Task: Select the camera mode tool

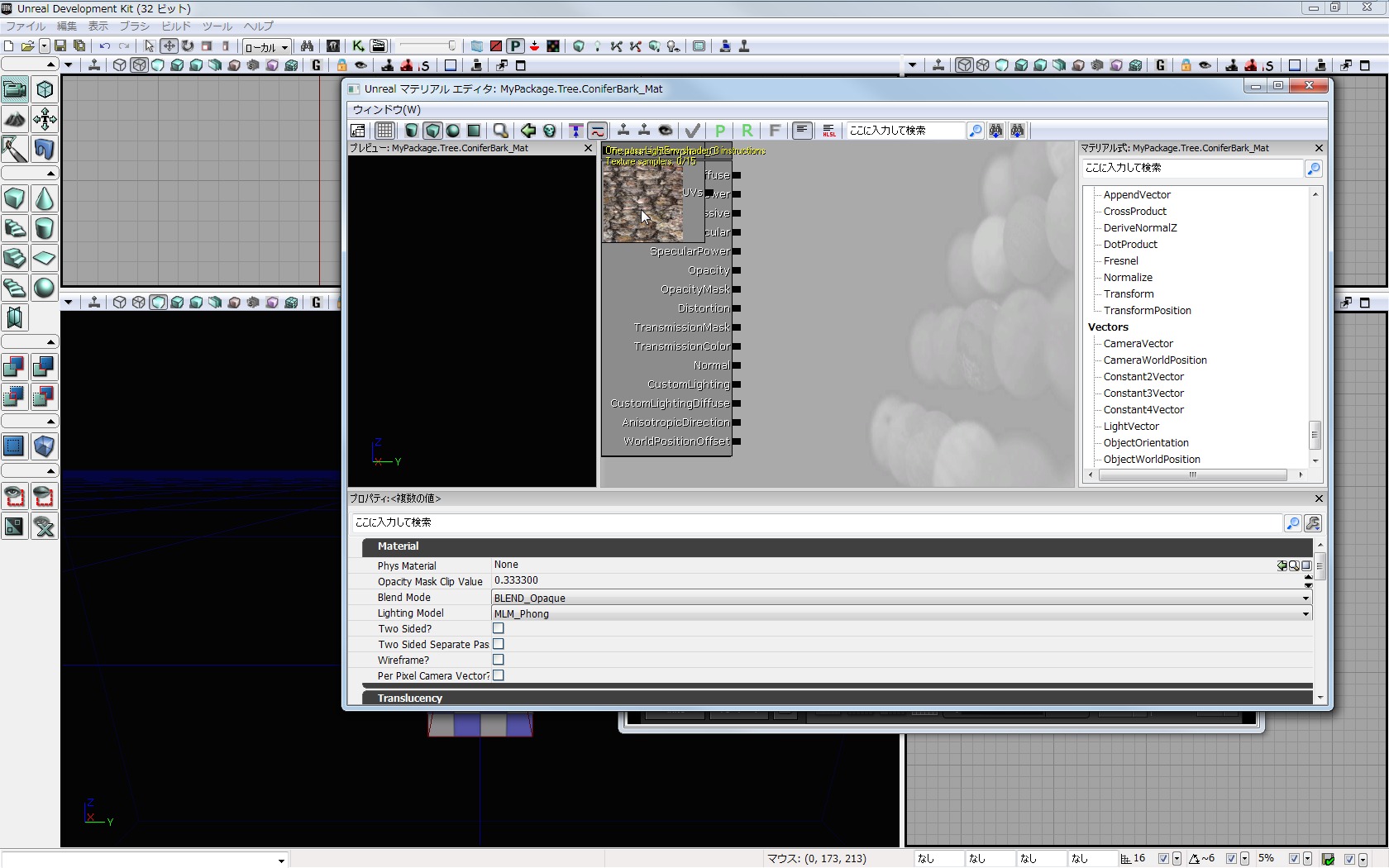Action: tap(15, 88)
